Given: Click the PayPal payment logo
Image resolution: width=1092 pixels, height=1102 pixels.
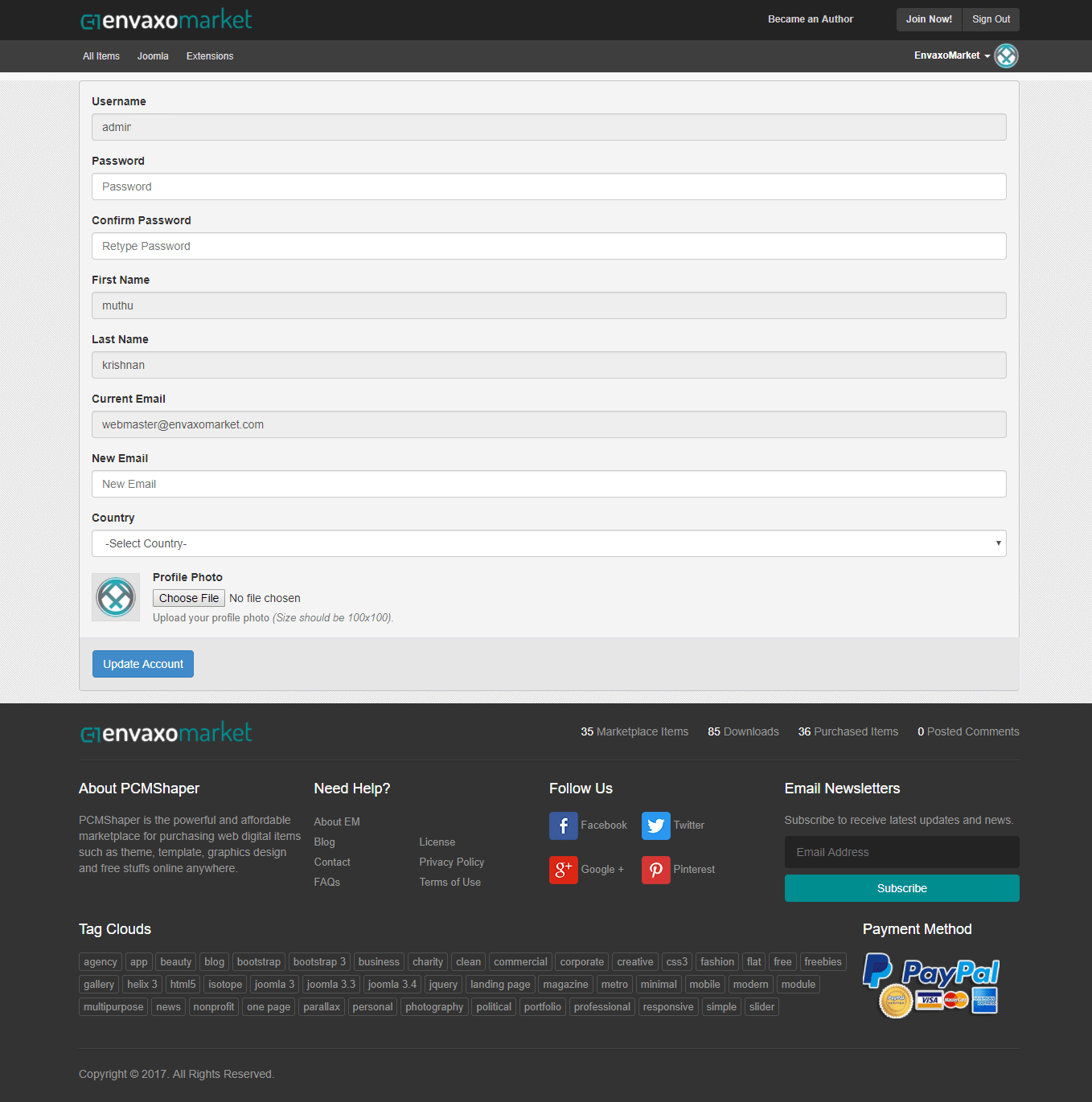Looking at the screenshot, I should tap(931, 985).
